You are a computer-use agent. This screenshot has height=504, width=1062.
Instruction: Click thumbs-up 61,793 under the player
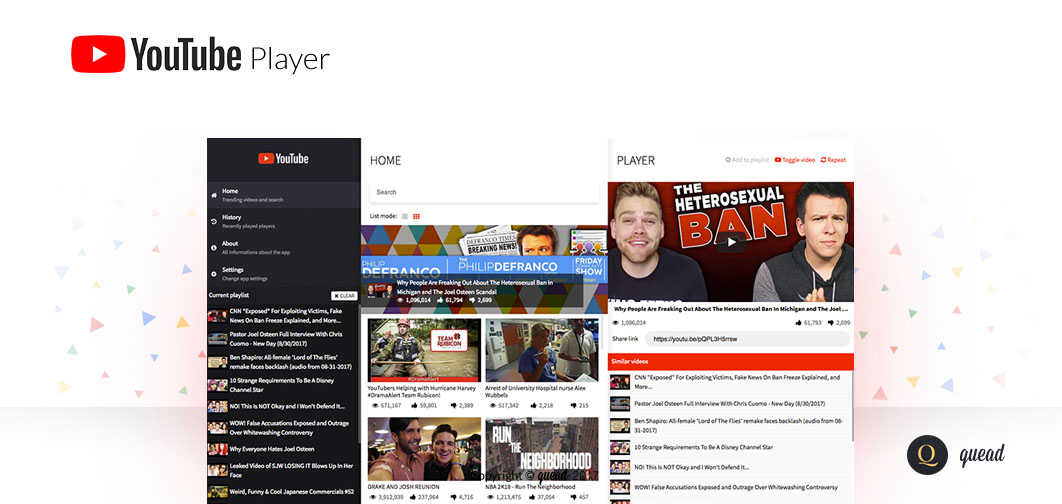point(799,323)
